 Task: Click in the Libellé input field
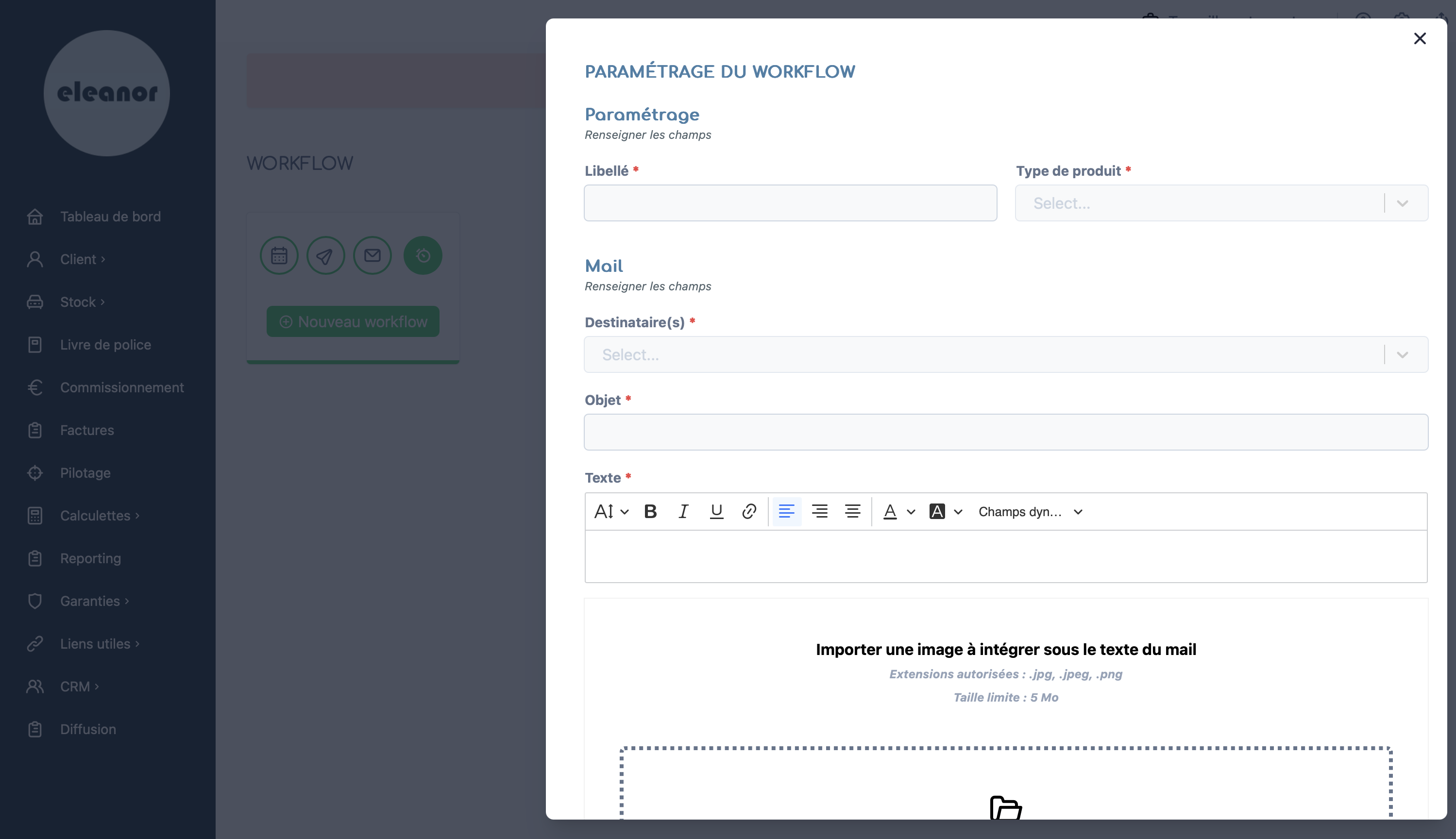(x=790, y=203)
